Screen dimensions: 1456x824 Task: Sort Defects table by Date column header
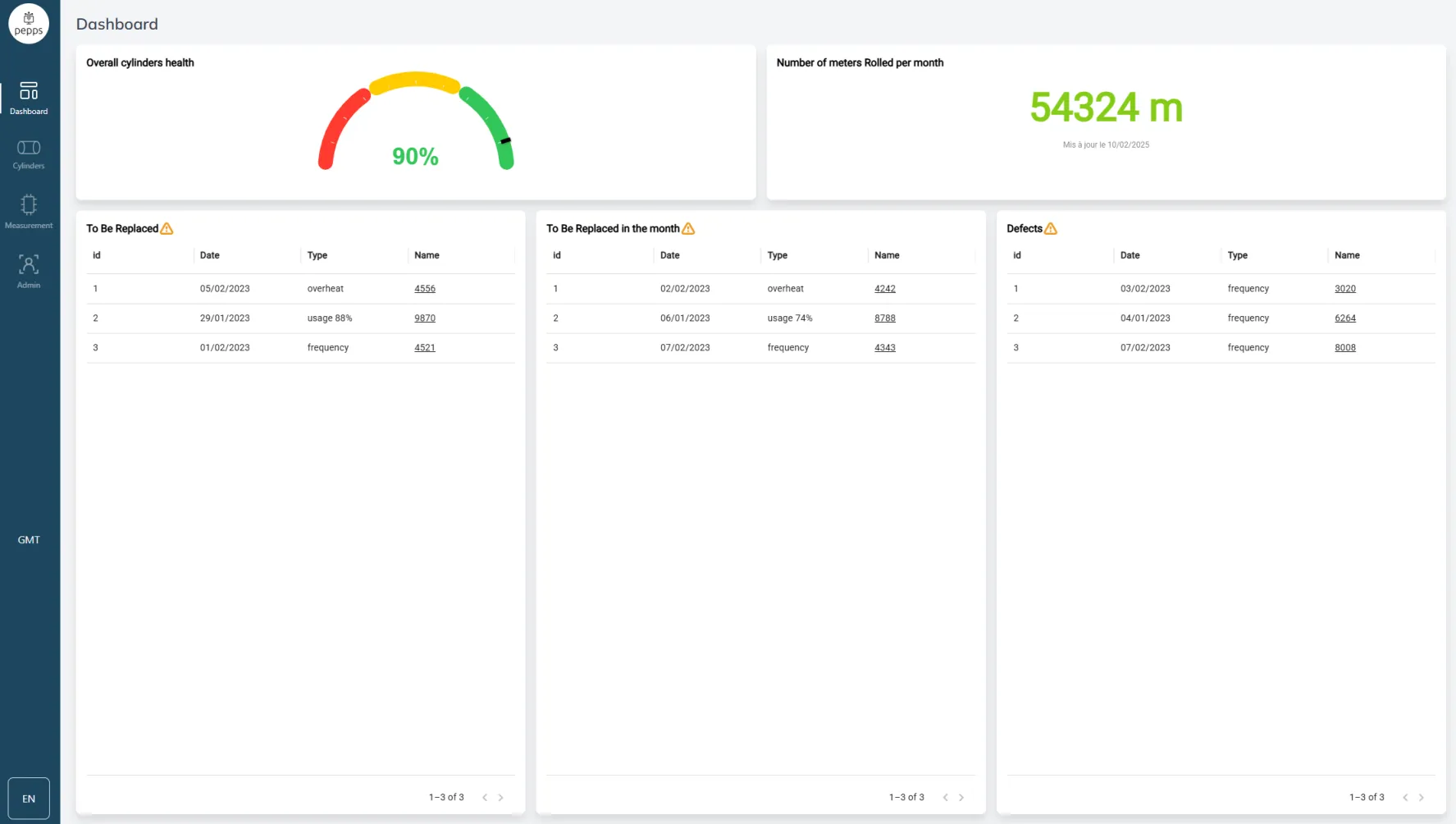click(x=1130, y=255)
